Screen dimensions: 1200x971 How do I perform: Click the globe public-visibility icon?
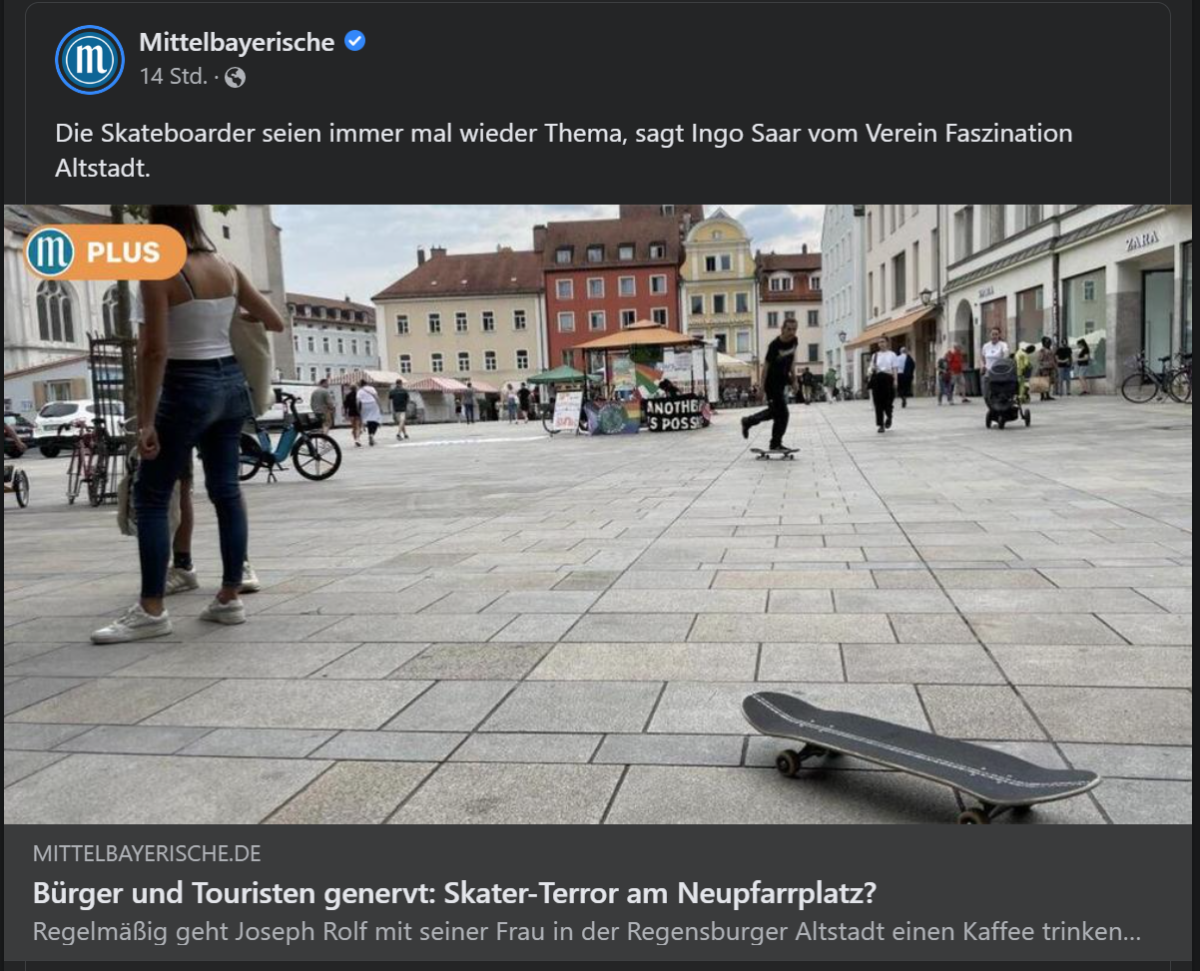[x=235, y=77]
